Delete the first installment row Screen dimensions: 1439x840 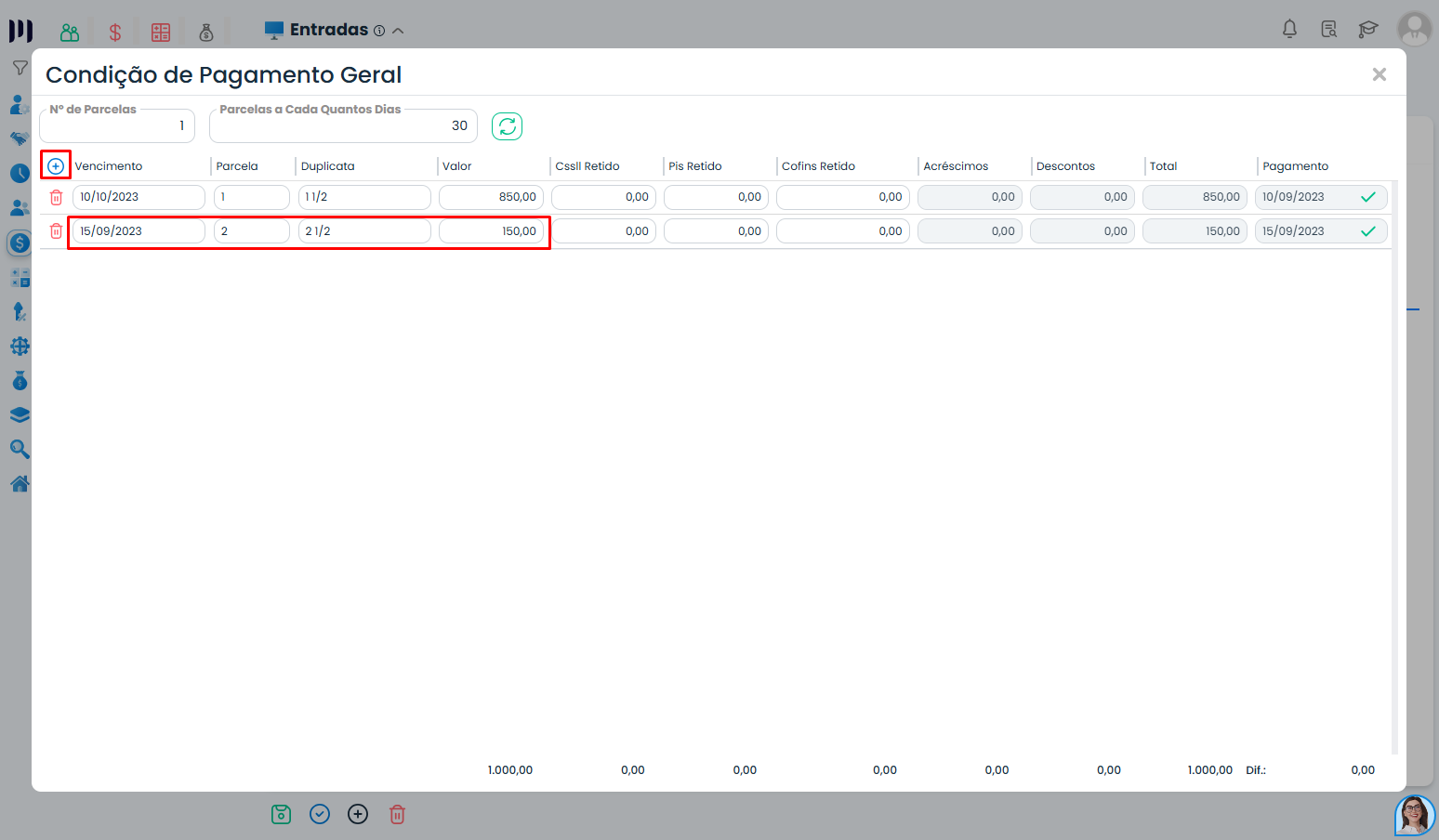pyautogui.click(x=56, y=197)
